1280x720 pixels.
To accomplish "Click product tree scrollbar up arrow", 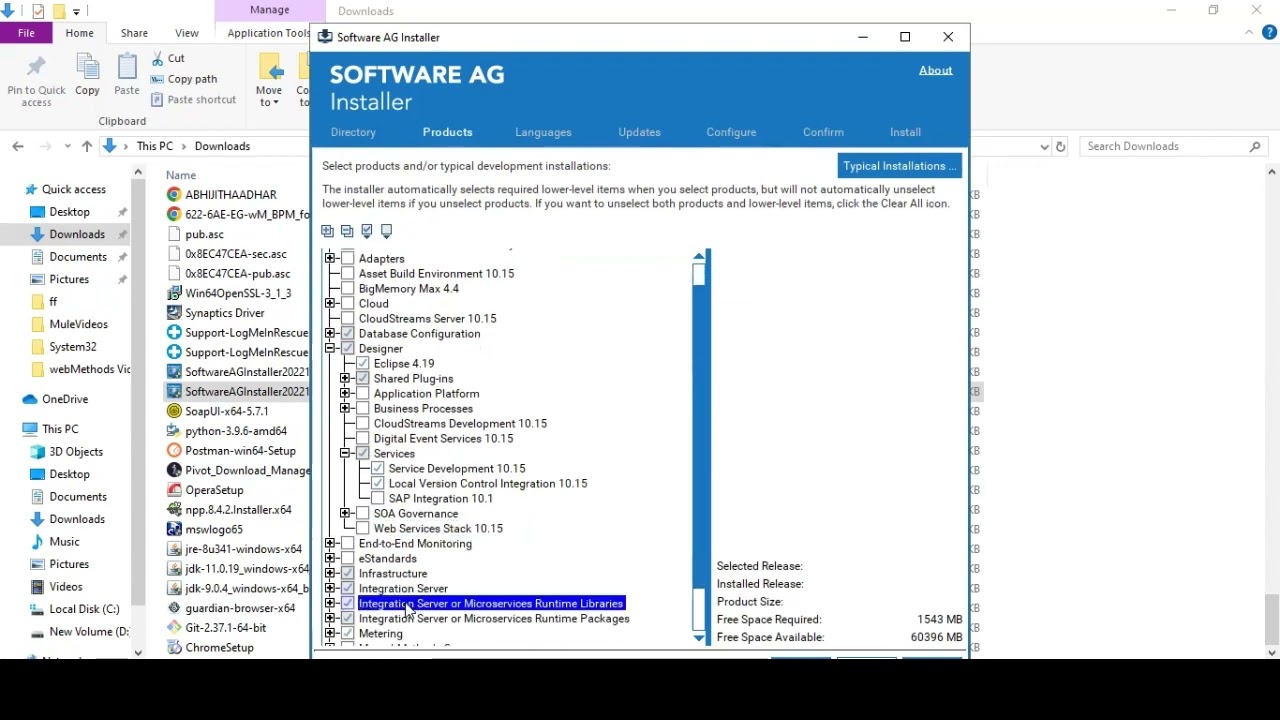I will point(699,257).
